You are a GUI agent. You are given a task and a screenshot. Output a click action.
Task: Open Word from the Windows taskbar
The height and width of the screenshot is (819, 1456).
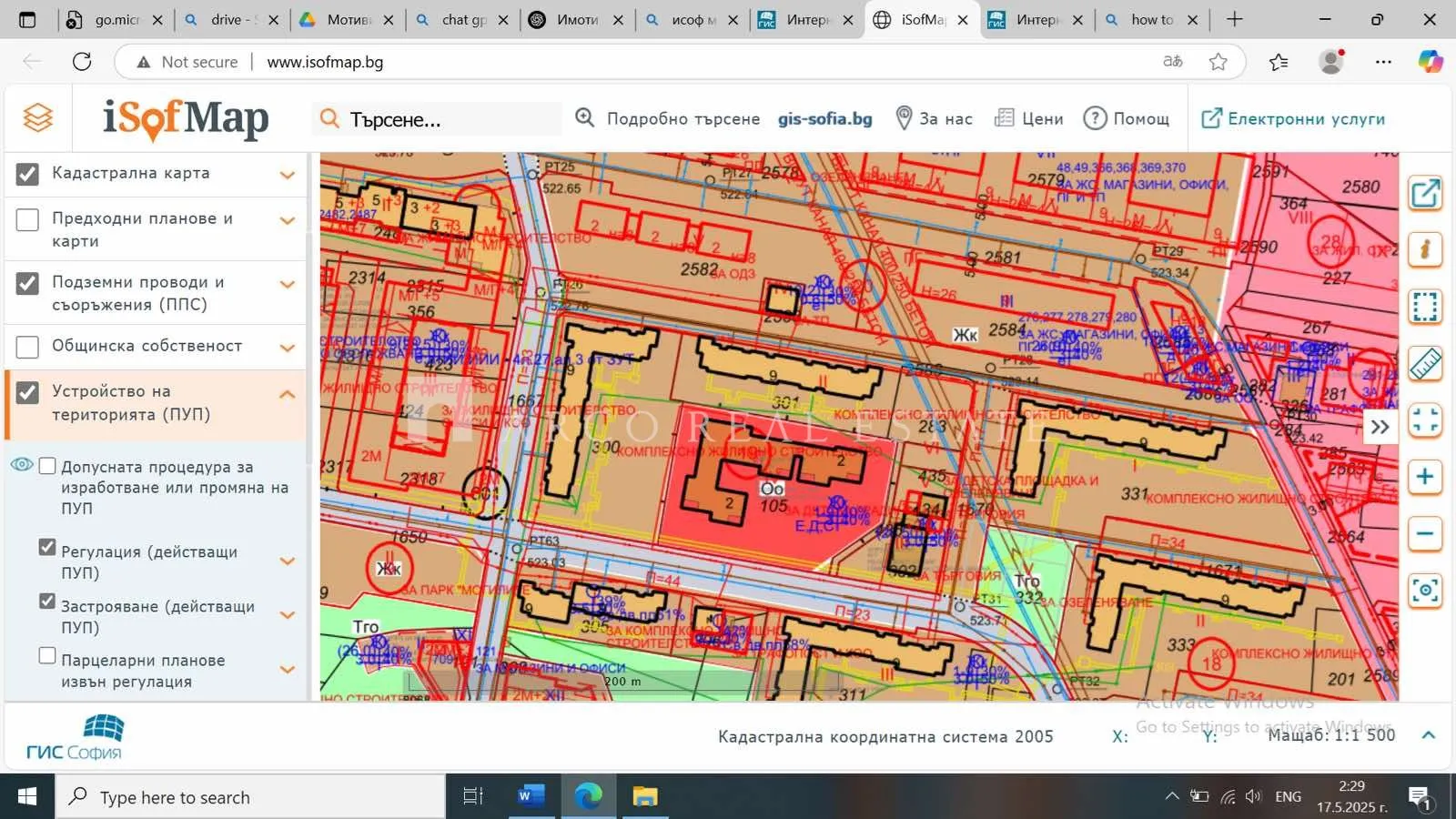531,796
